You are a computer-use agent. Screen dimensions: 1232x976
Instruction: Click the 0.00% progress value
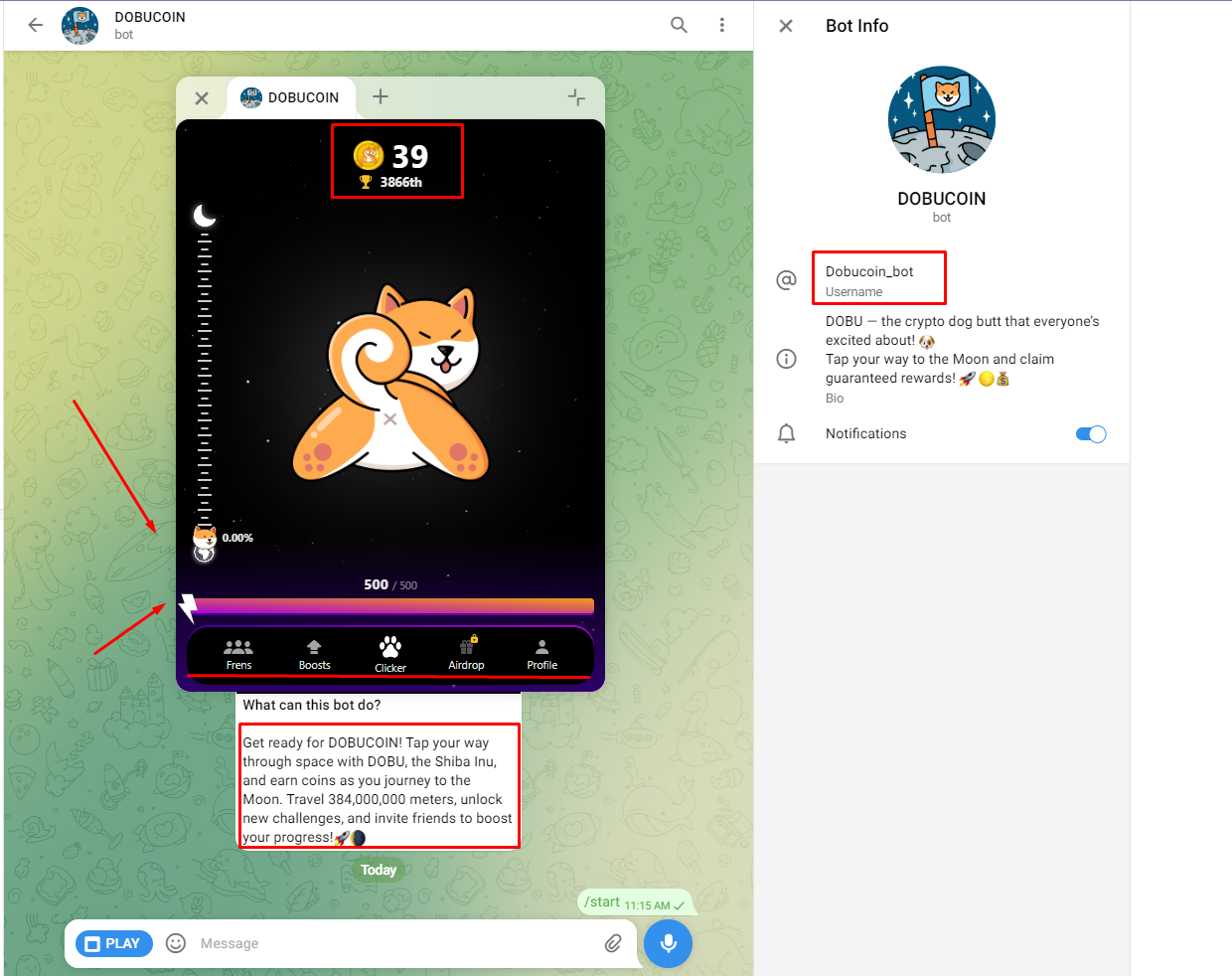(x=237, y=538)
